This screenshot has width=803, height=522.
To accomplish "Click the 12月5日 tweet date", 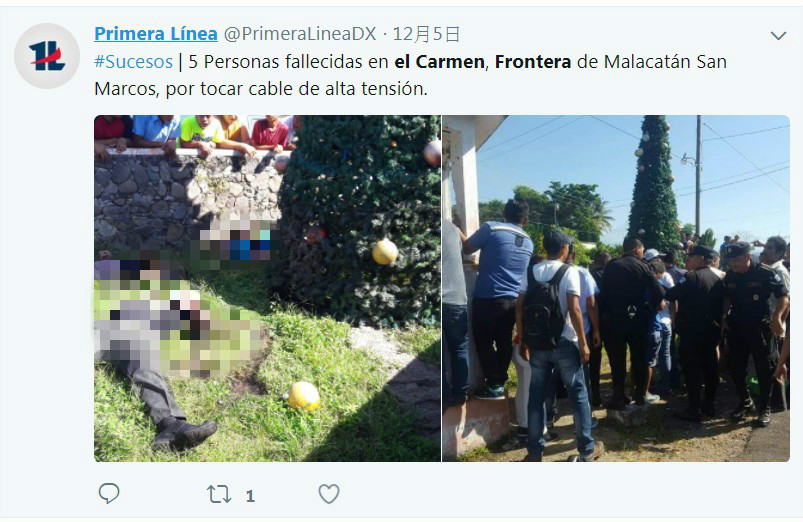I will click(426, 34).
